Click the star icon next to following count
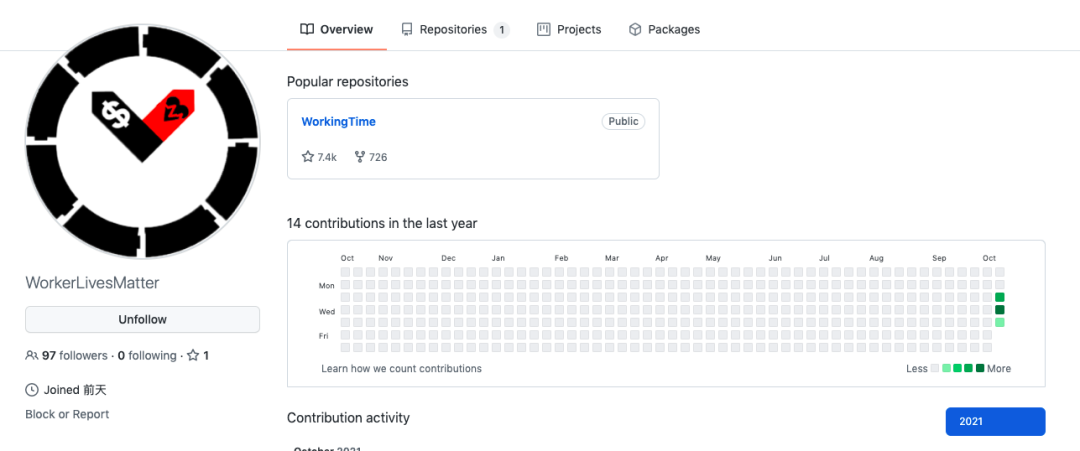The width and height of the screenshot is (1080, 451). tap(193, 355)
